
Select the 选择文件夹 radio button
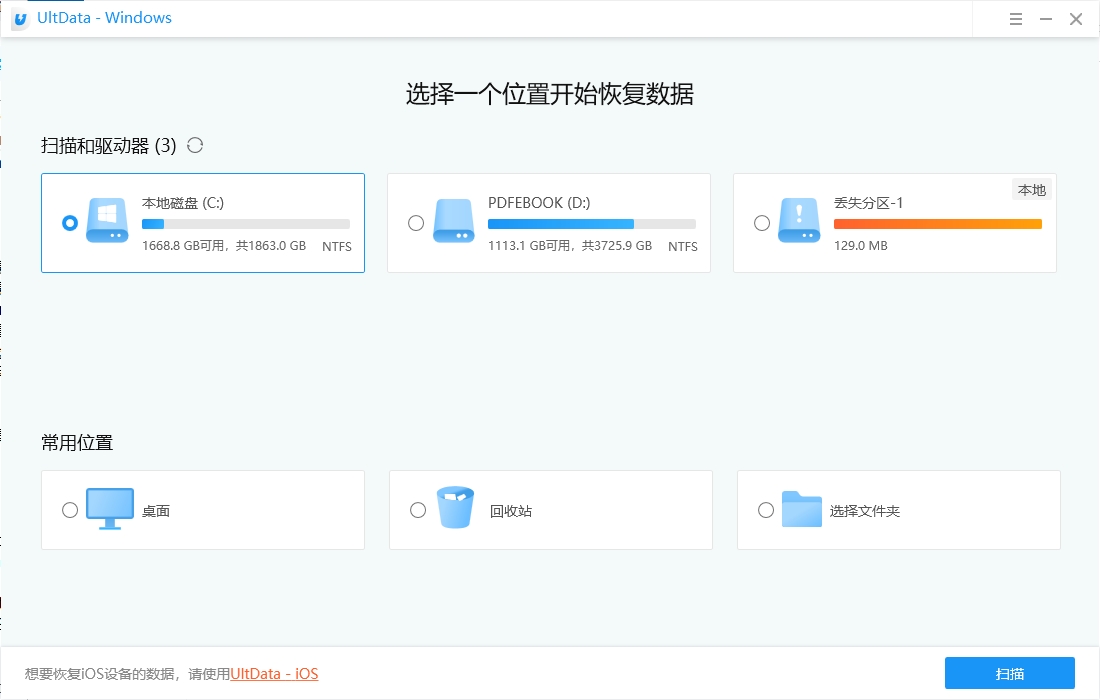coord(766,510)
